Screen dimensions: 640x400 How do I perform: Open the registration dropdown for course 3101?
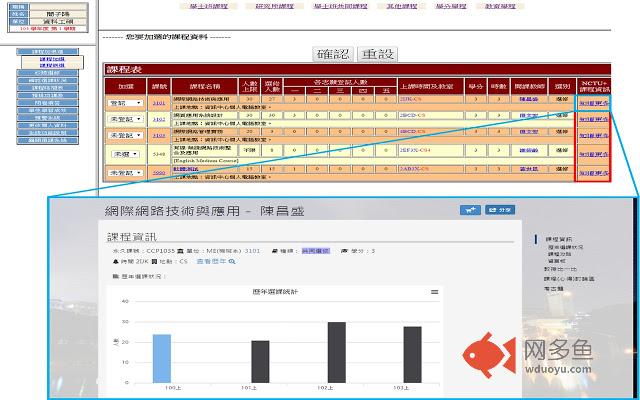(x=126, y=103)
